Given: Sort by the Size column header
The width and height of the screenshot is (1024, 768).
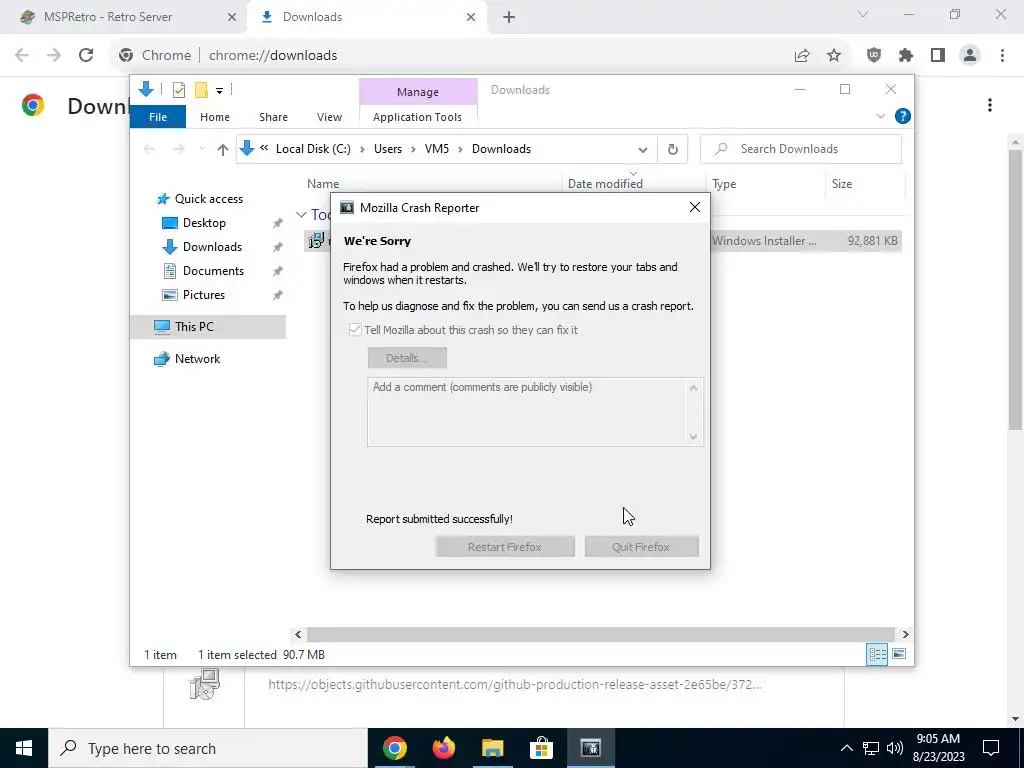Looking at the screenshot, I should tap(842, 184).
